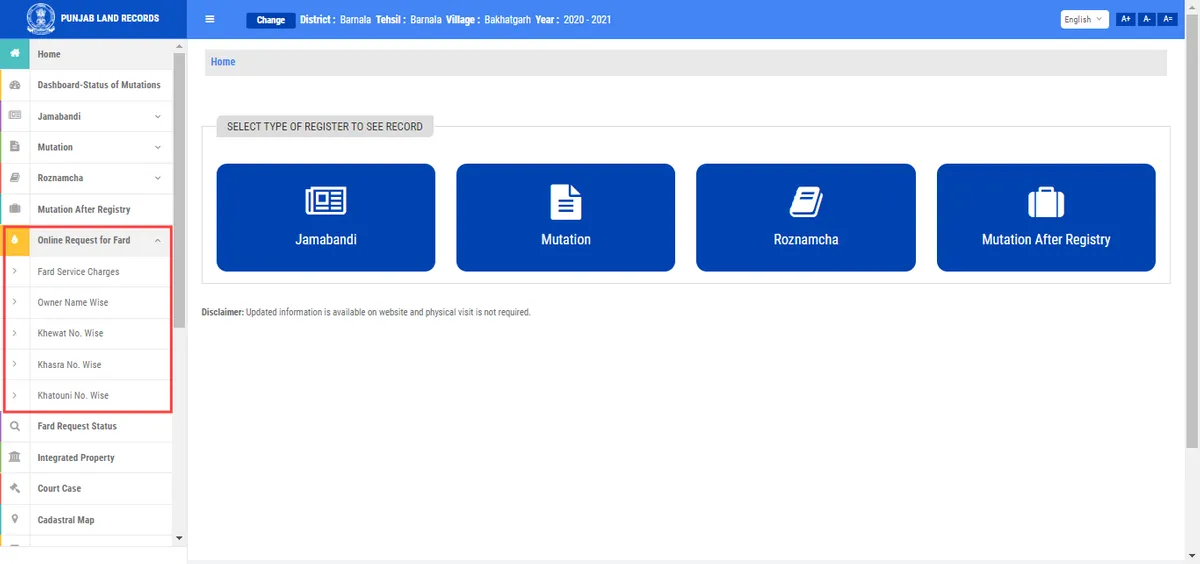
Task: Select Owner Name Wise menu item
Action: [73, 302]
